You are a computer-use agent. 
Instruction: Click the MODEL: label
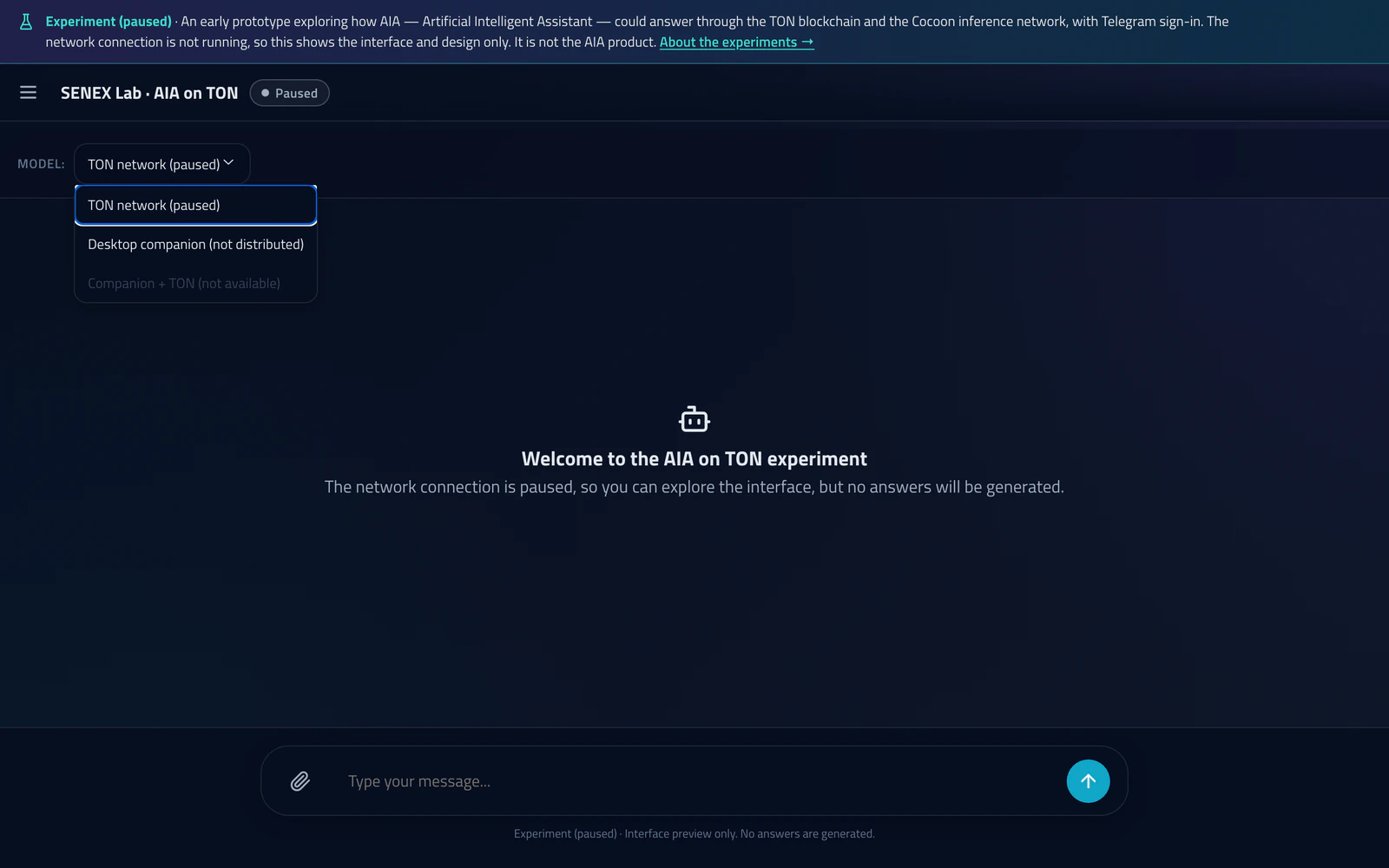pyautogui.click(x=41, y=164)
